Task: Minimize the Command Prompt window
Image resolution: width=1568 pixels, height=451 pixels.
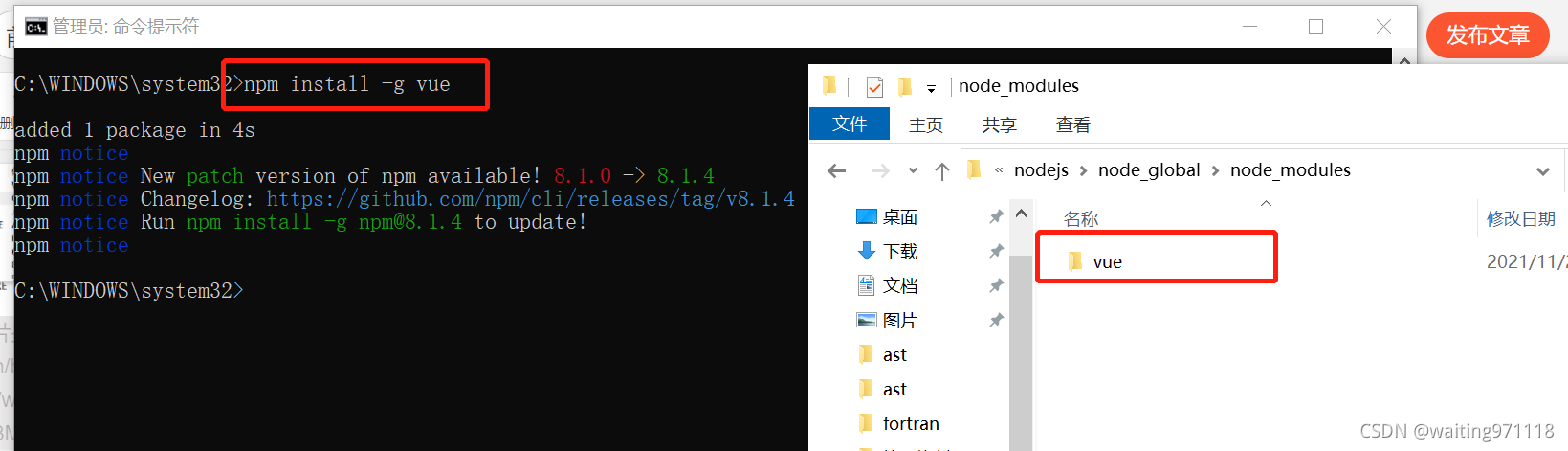Action: pos(1249,27)
